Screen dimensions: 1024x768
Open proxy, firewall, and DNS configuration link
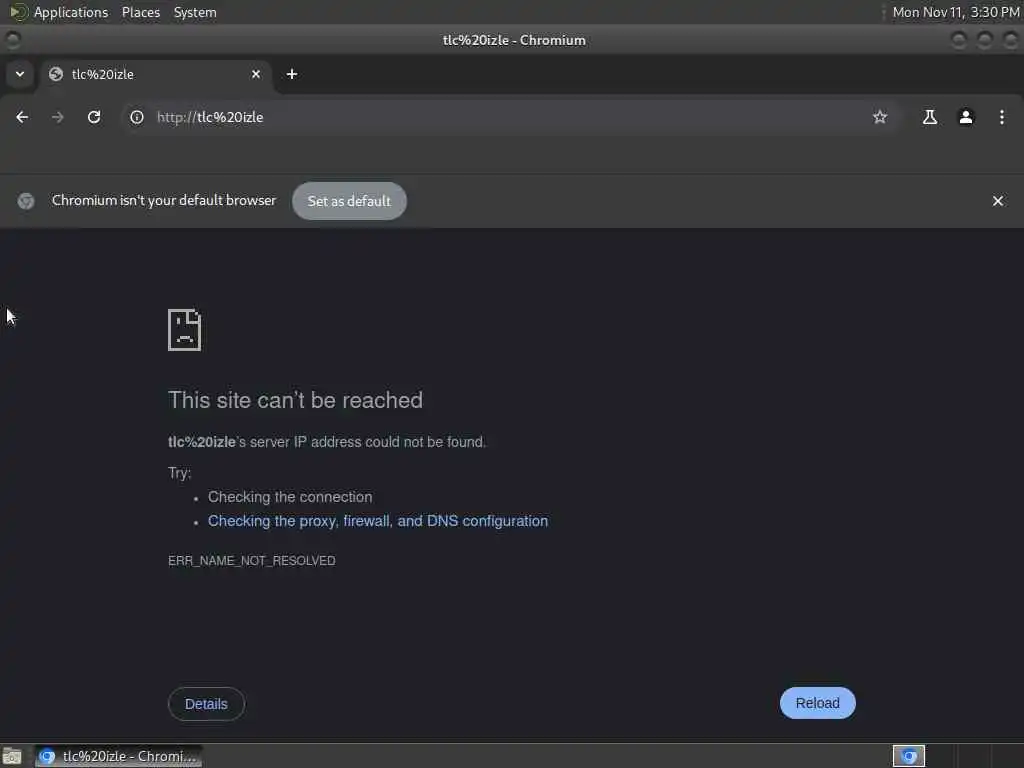(378, 521)
